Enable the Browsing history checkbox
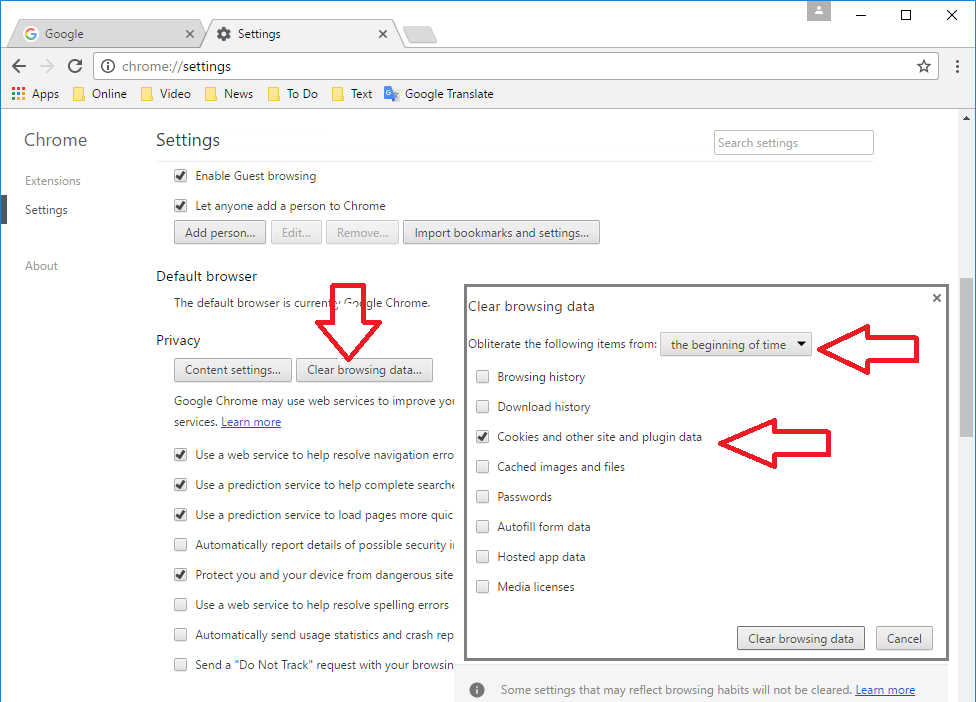The image size is (976, 702). 482,376
